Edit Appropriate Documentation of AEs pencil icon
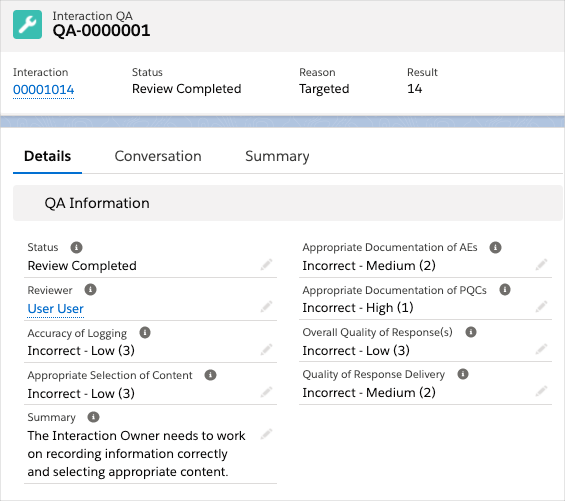 pyautogui.click(x=541, y=265)
